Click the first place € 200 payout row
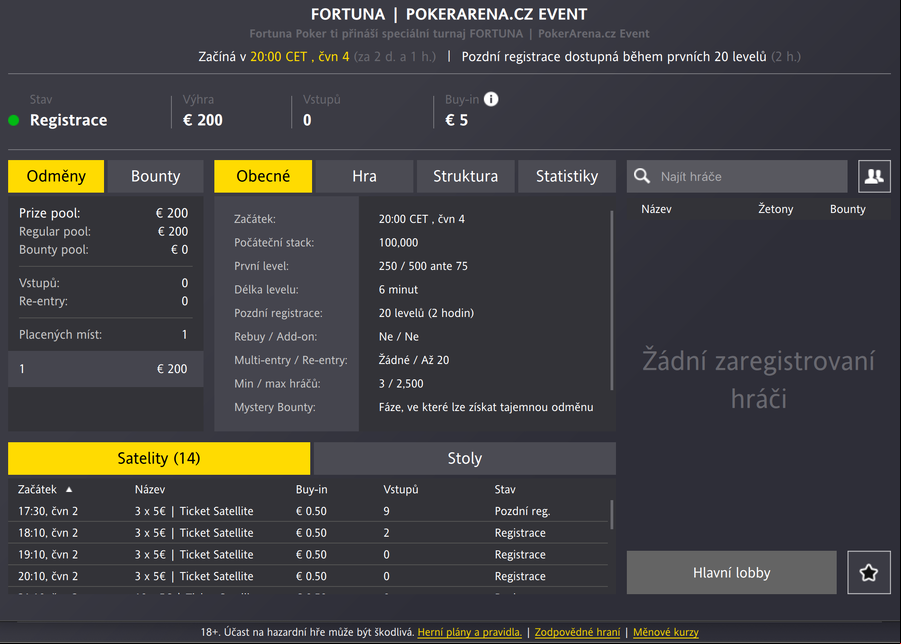901x644 pixels. click(106, 369)
